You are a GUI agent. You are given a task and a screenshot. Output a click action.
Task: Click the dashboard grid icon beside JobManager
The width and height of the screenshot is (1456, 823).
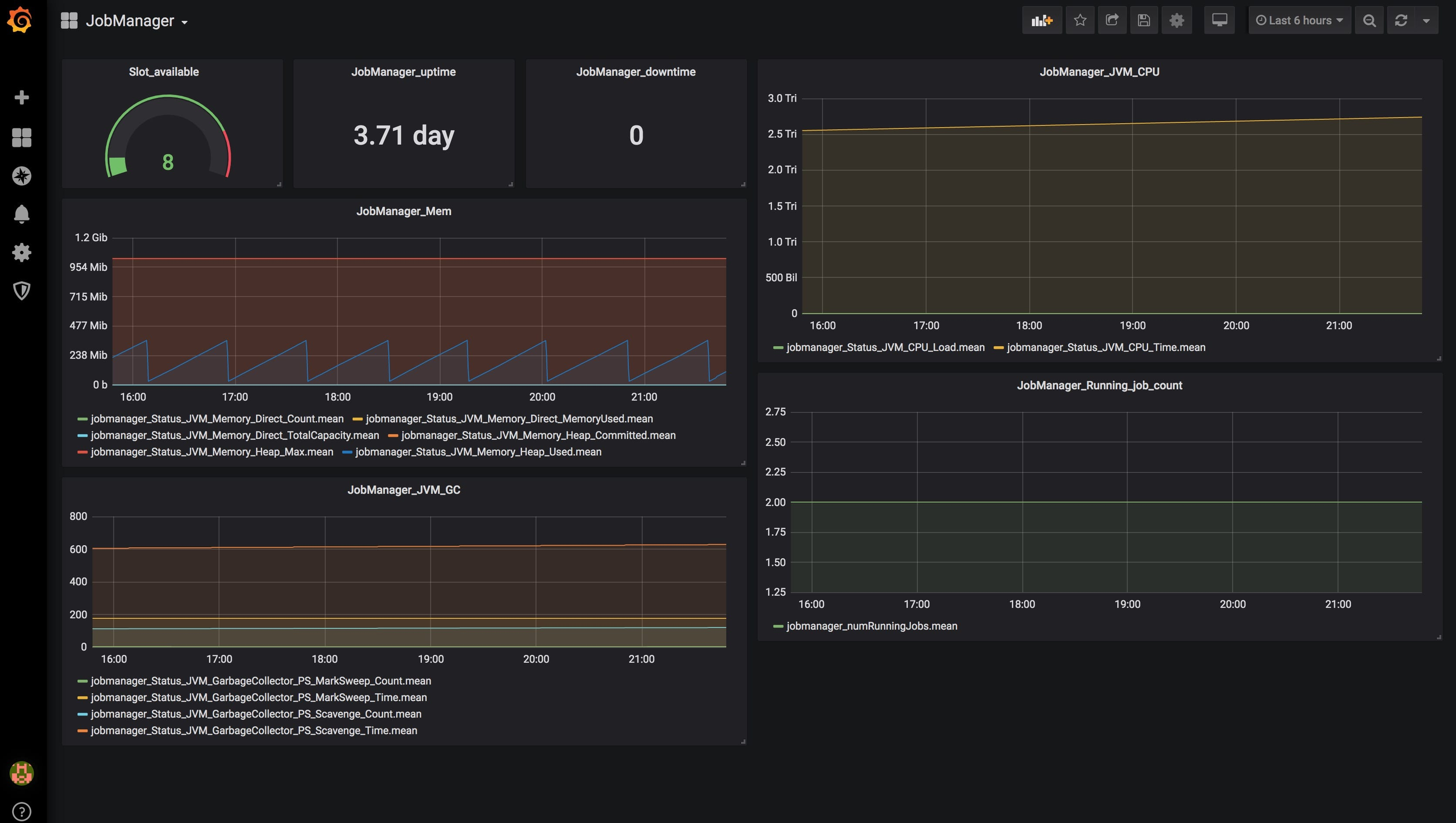pyautogui.click(x=69, y=21)
